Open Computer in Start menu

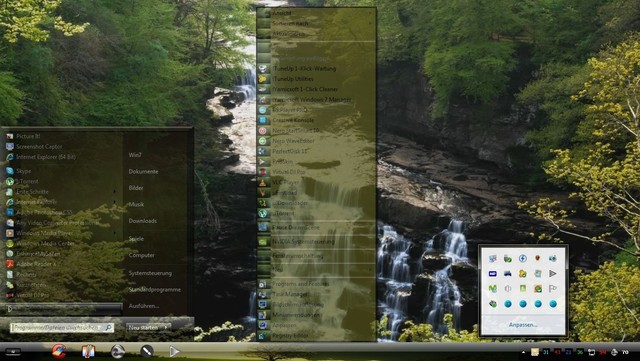click(x=141, y=255)
